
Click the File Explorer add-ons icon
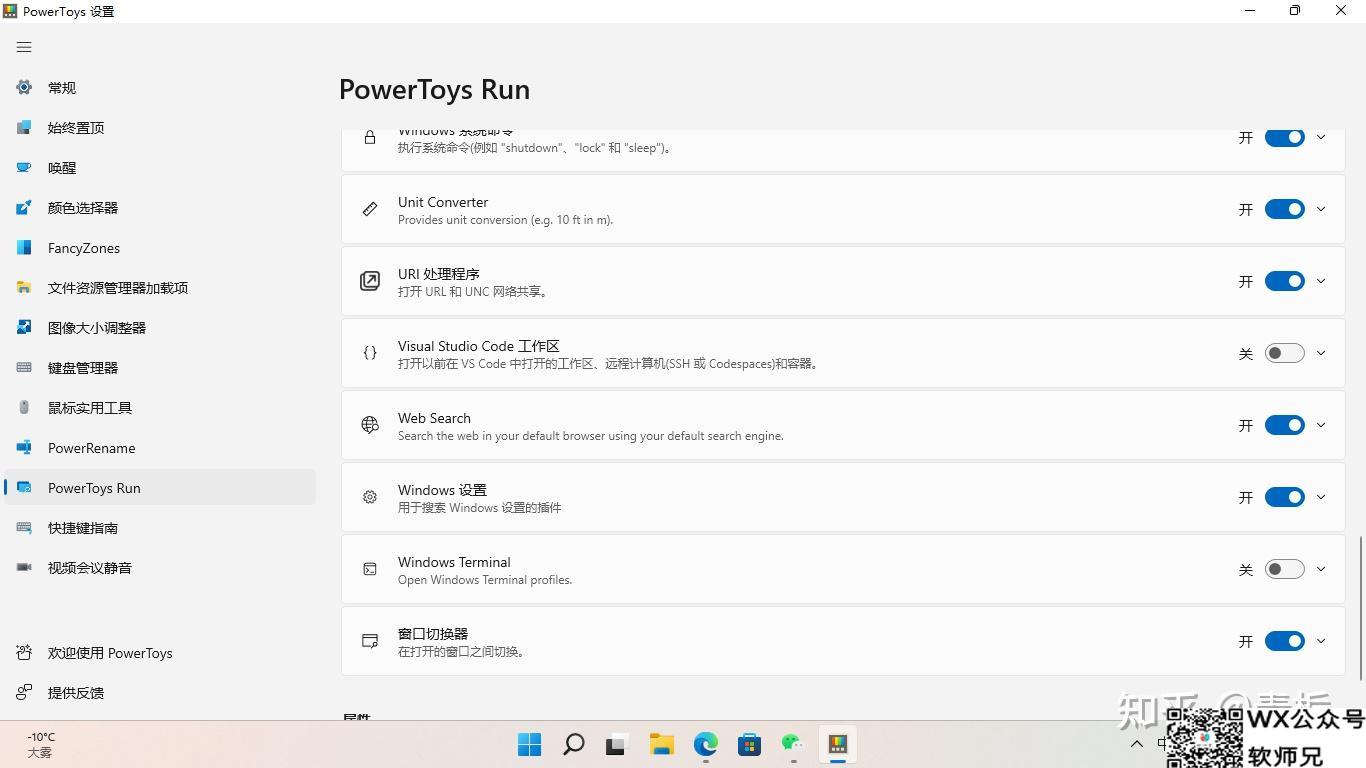coord(24,288)
